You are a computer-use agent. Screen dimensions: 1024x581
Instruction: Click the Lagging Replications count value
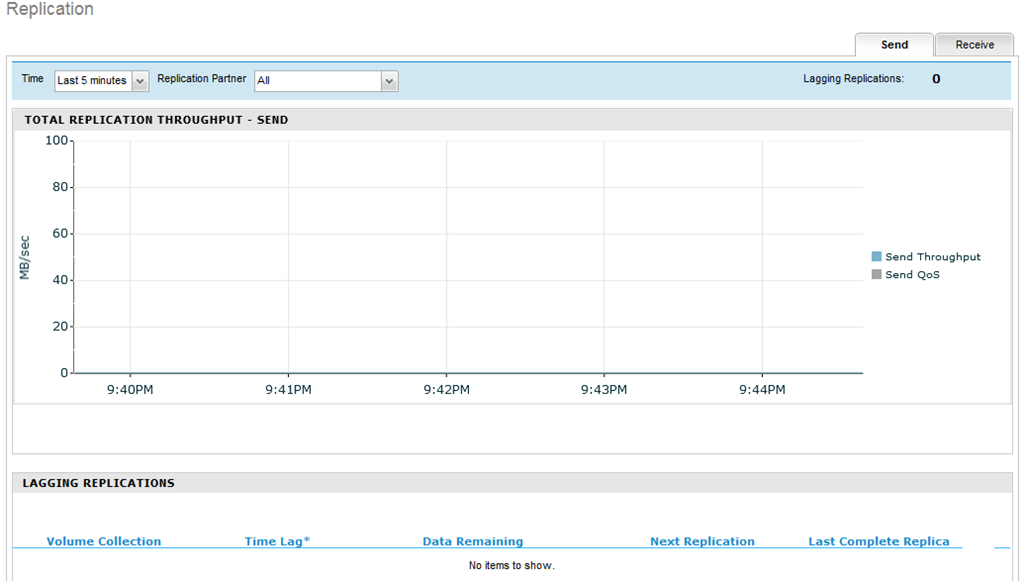click(936, 79)
